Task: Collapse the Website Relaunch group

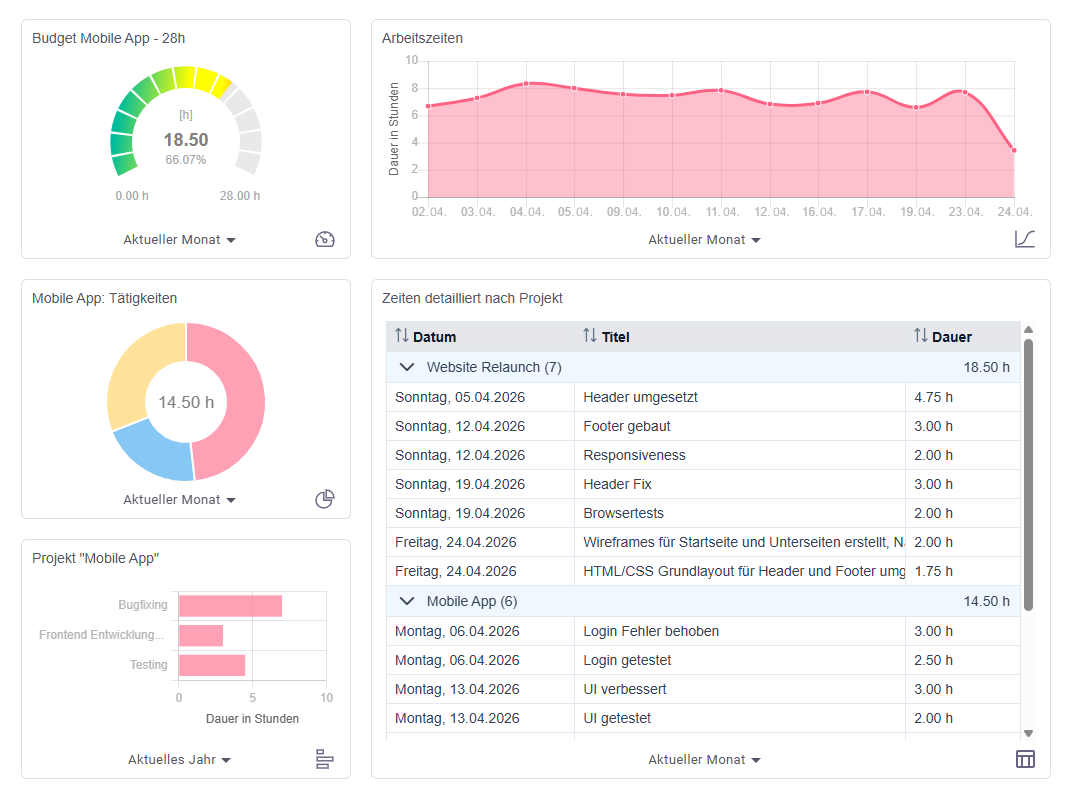Action: [x=407, y=367]
